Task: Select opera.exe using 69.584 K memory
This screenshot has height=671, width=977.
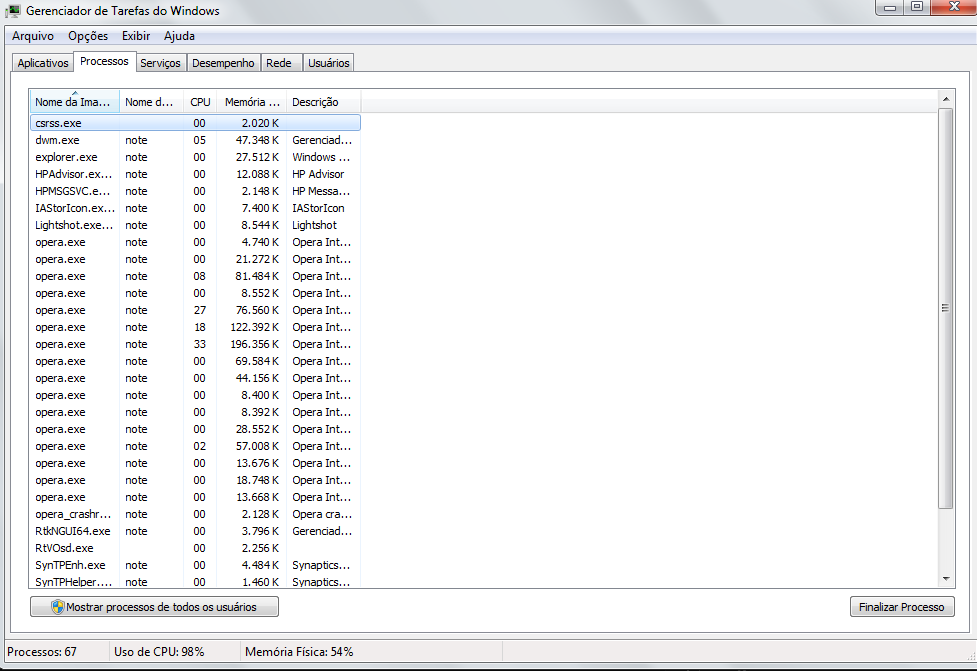Action: tap(195, 361)
